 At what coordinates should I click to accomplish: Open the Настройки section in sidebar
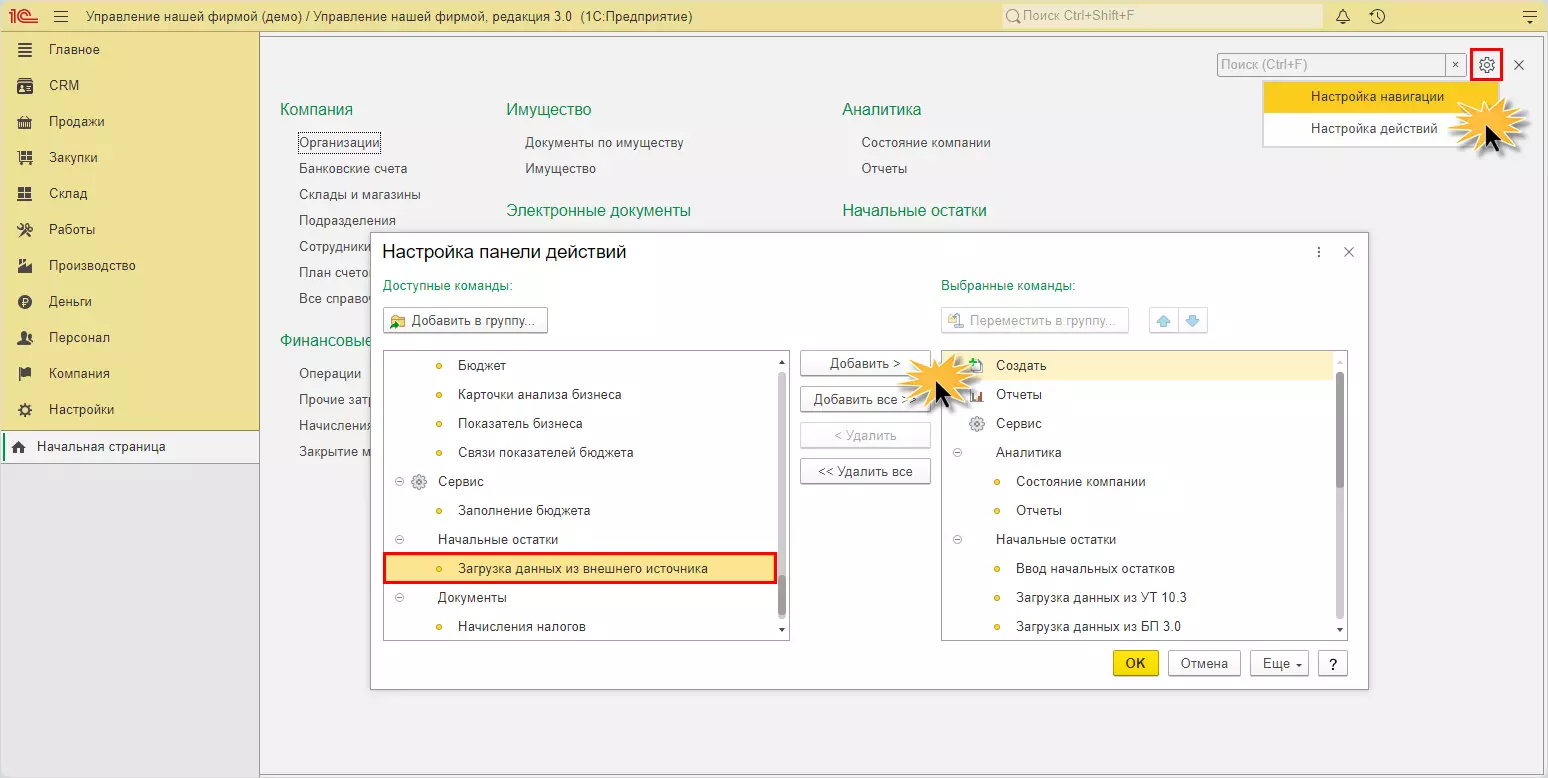[81, 409]
